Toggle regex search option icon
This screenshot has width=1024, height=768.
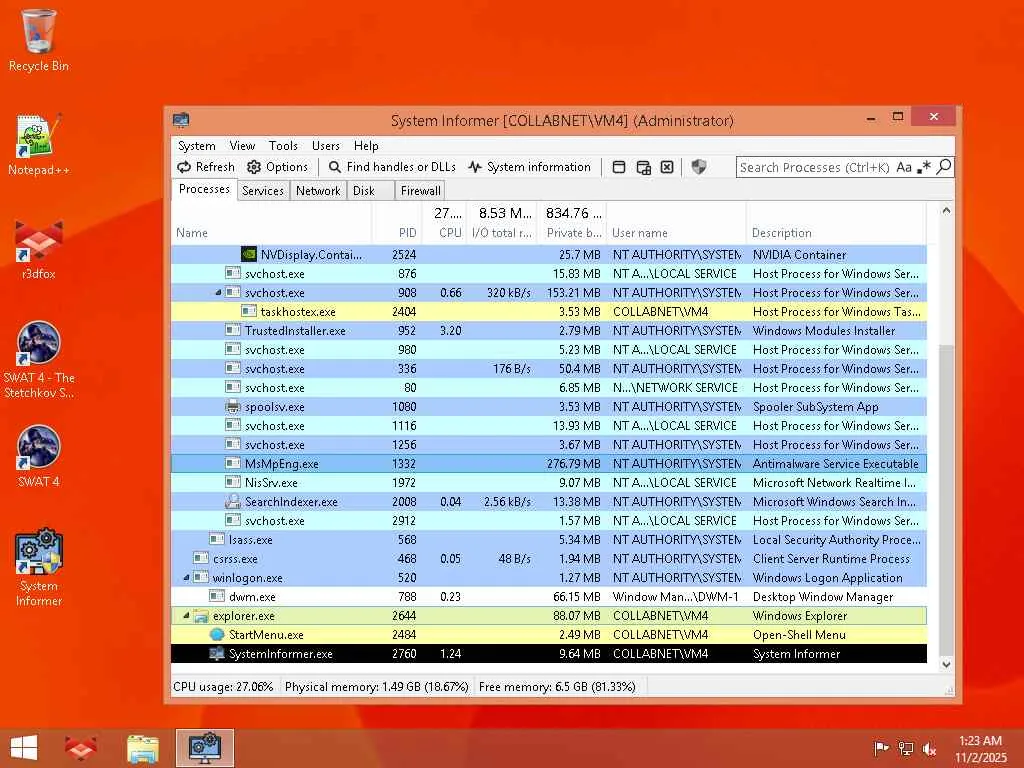pyautogui.click(x=923, y=167)
